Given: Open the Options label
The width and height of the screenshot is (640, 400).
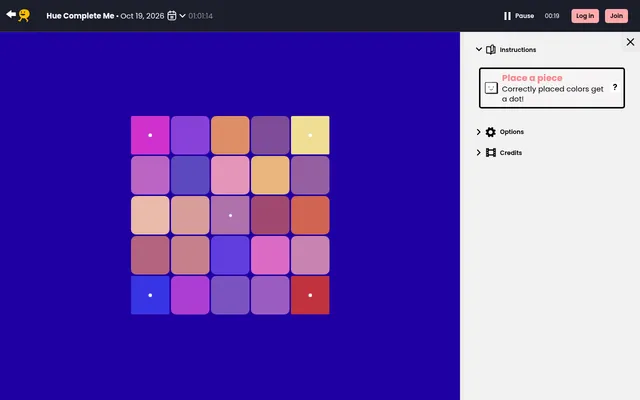Looking at the screenshot, I should coord(511,132).
